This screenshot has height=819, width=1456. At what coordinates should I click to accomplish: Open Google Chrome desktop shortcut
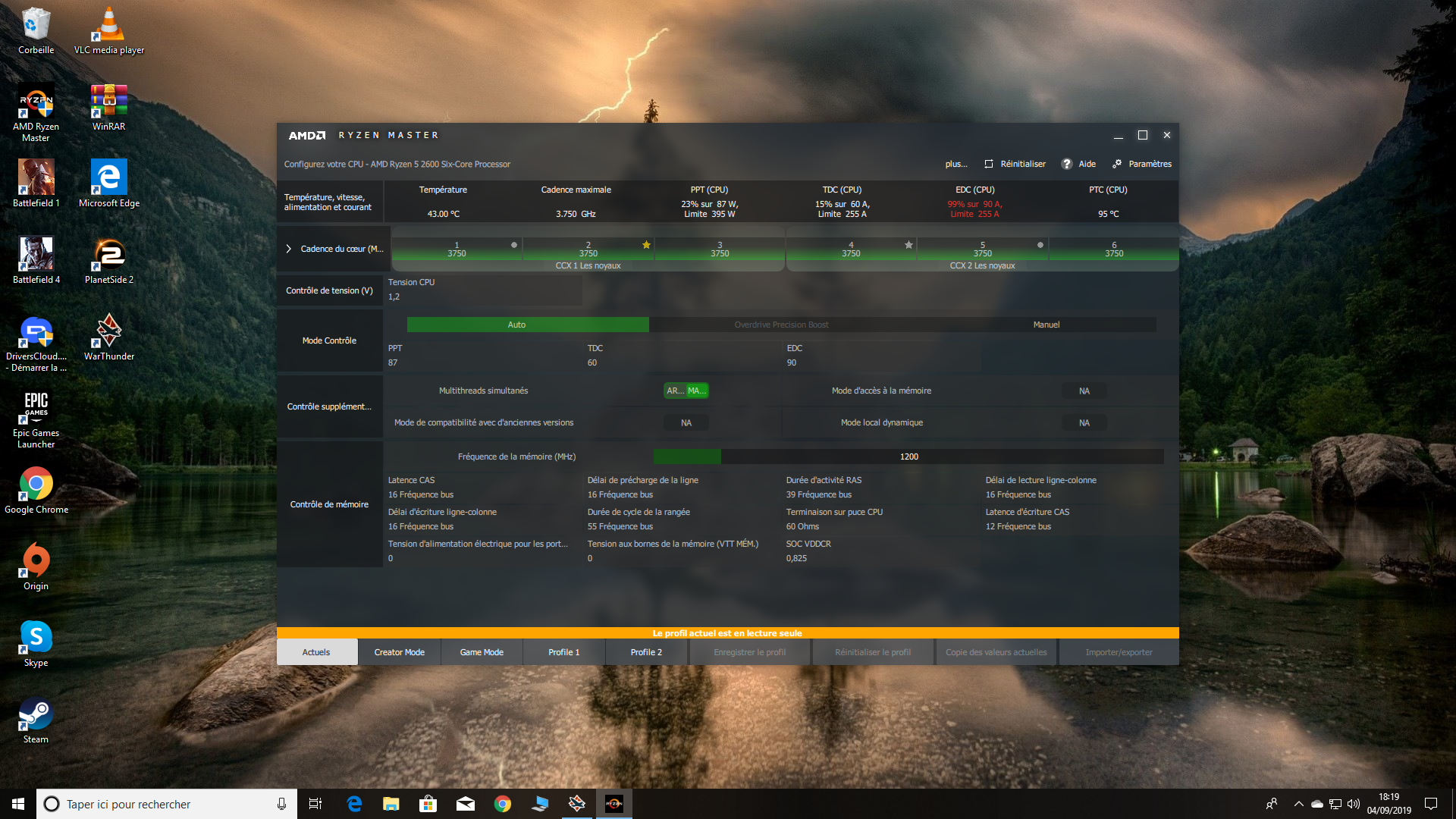click(x=36, y=490)
